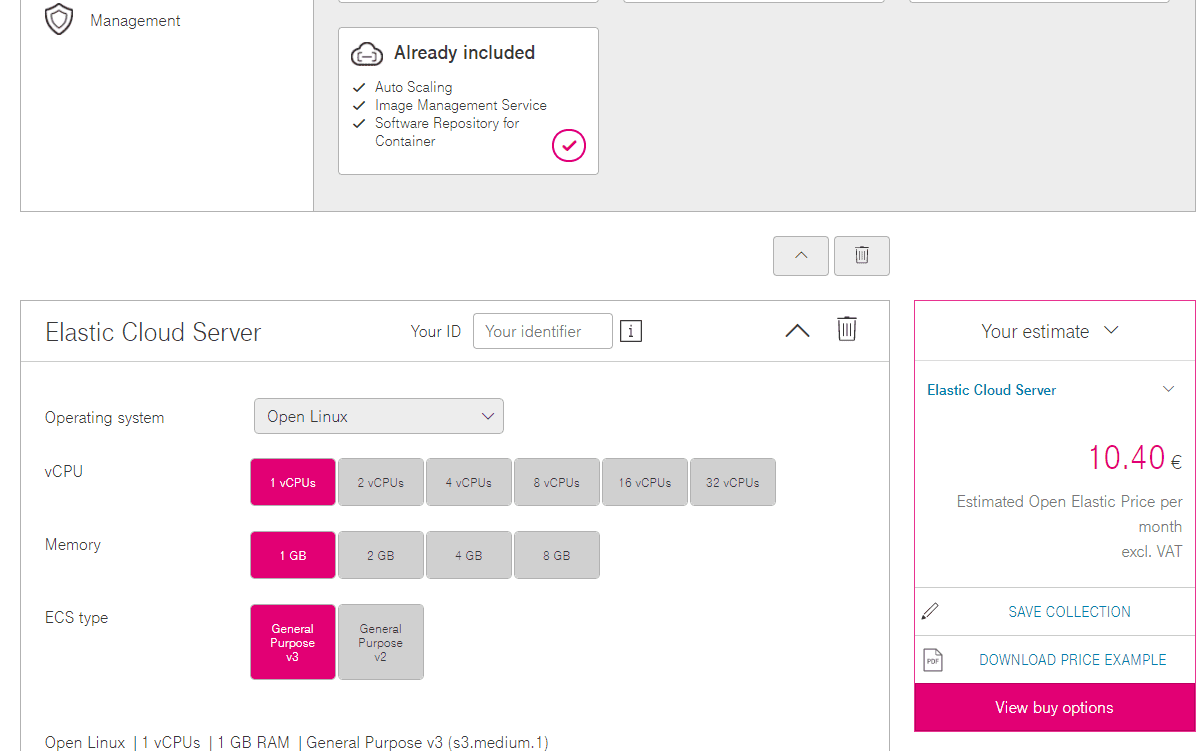Select General Purpose v2 ECS type
Screen dimensions: 1204x751
coord(381,642)
